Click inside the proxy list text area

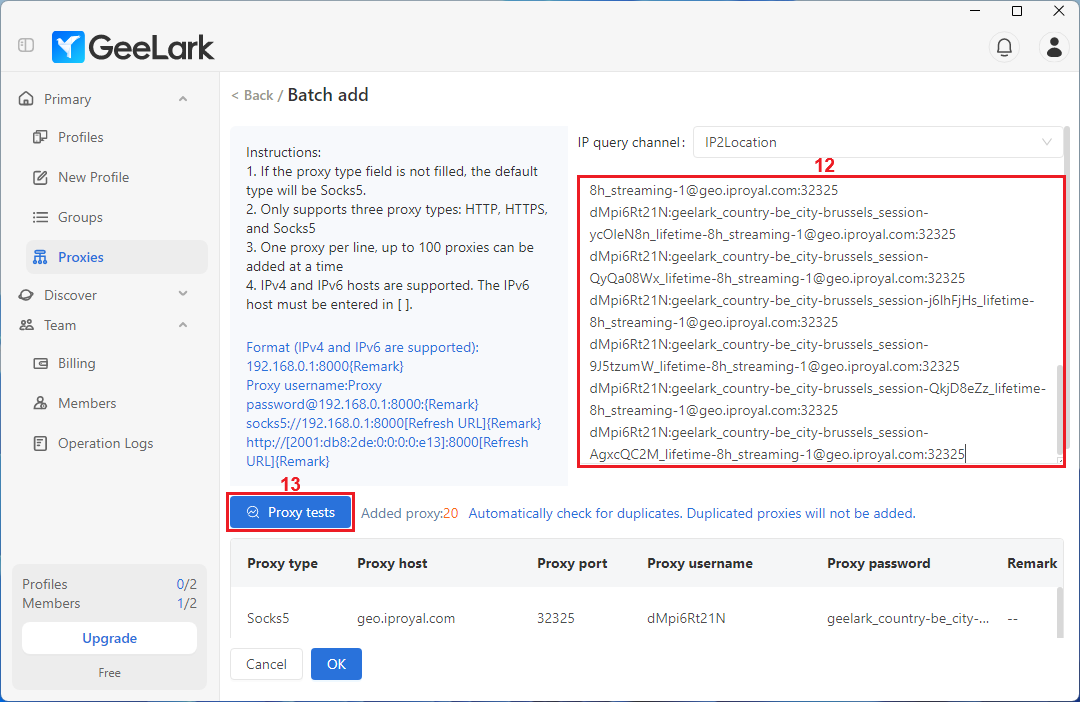(x=820, y=322)
